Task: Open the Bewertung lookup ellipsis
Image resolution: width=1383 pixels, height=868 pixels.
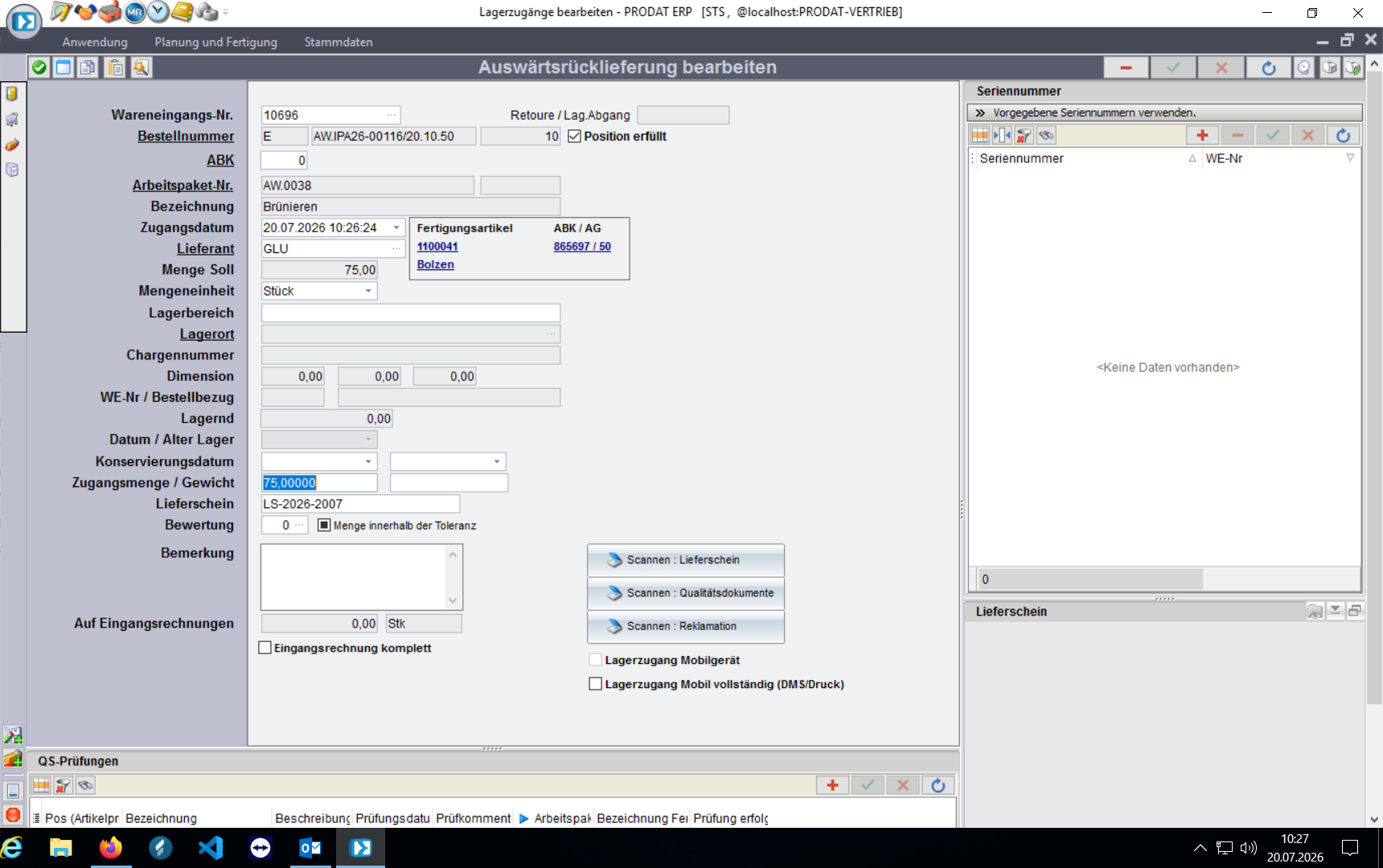Action: click(x=299, y=525)
